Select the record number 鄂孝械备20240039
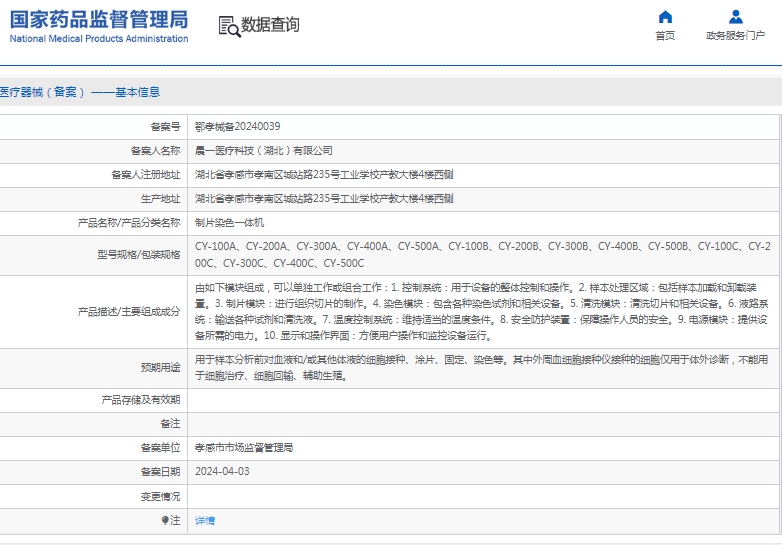This screenshot has width=782, height=545. click(237, 127)
